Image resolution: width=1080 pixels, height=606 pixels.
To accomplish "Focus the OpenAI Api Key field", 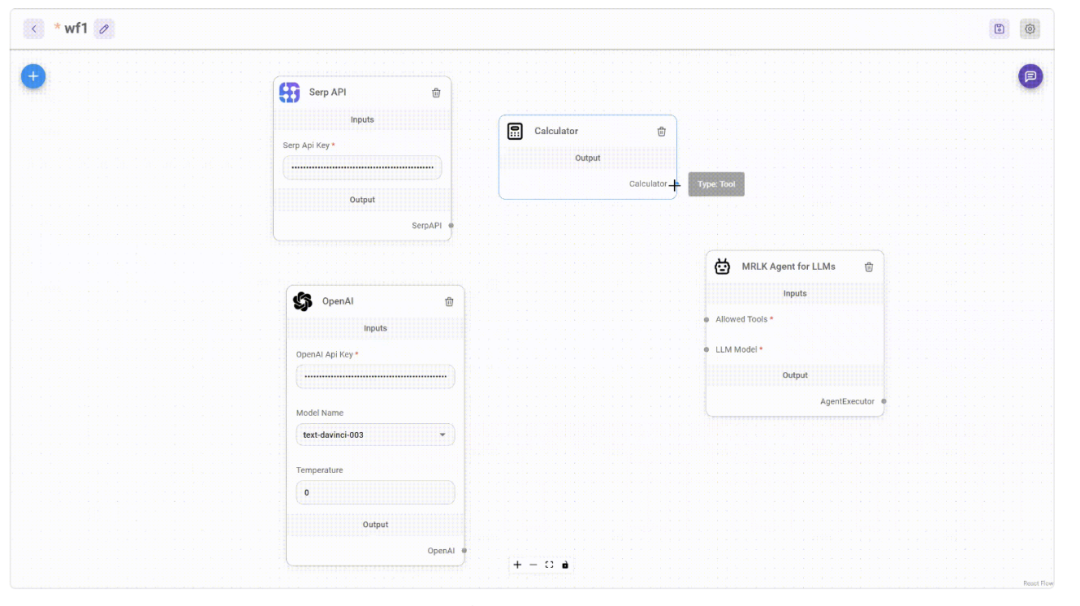I will click(375, 377).
